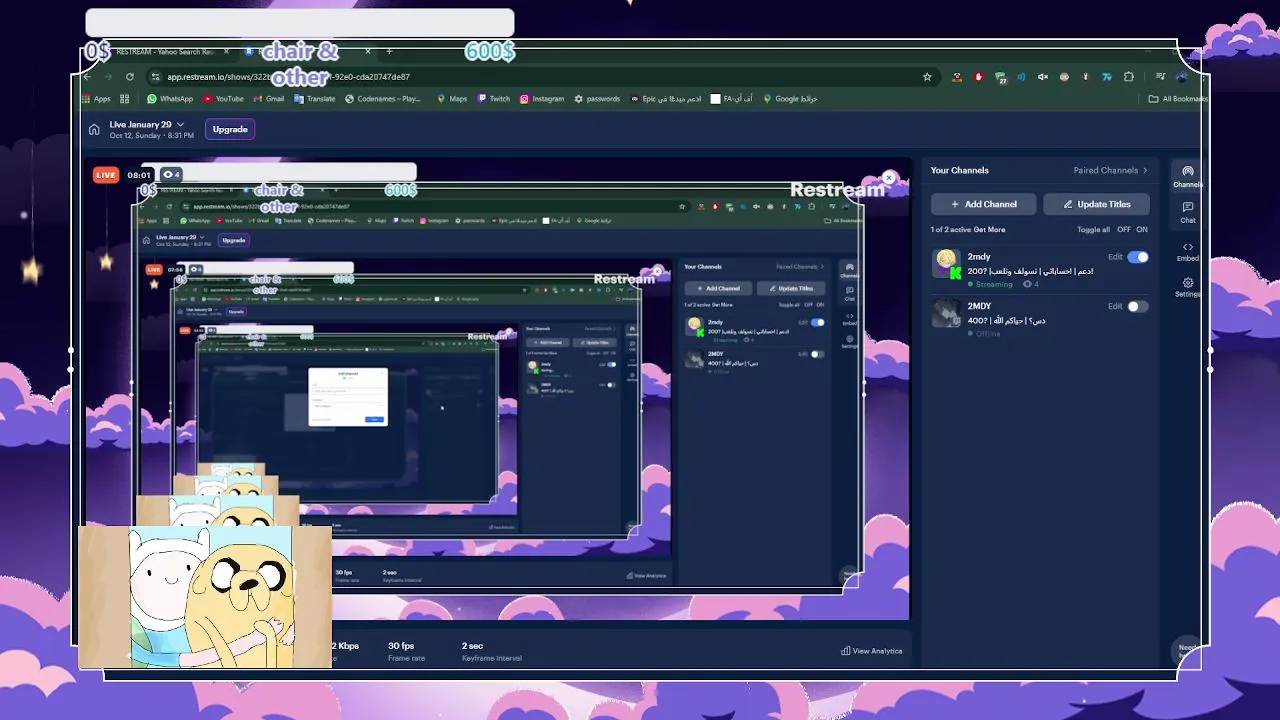The width and height of the screenshot is (1280, 720).
Task: Click the Get More link
Action: [x=990, y=229]
